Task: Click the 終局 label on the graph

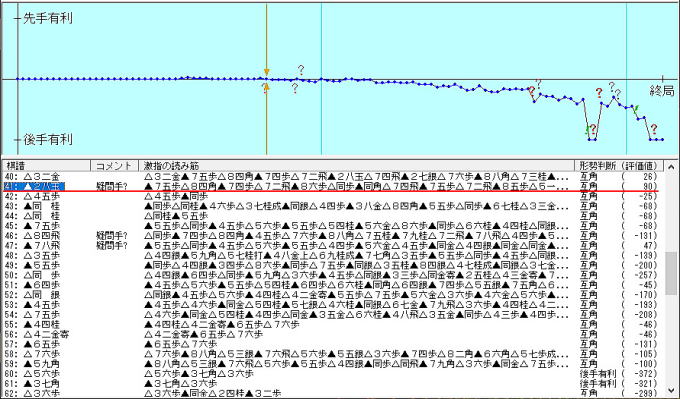Action: point(662,91)
